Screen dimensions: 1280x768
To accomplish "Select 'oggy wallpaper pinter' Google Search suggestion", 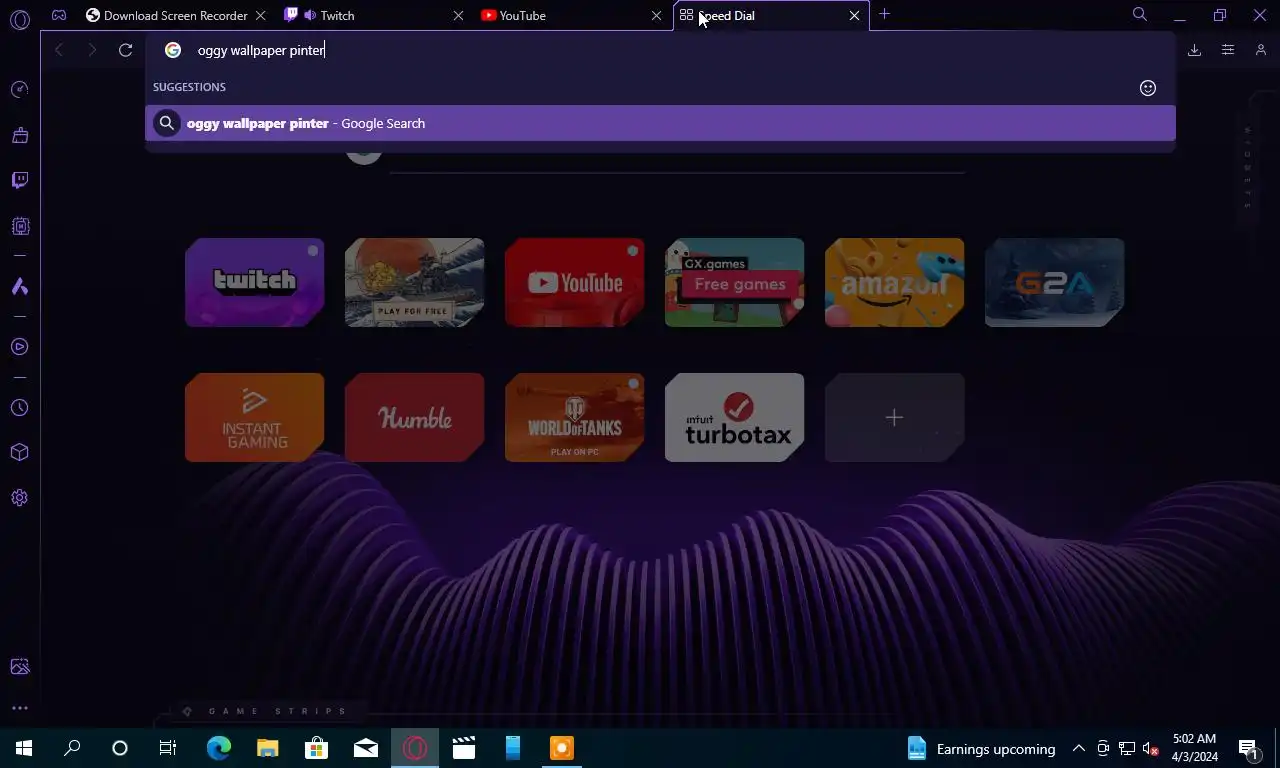I will pyautogui.click(x=660, y=123).
